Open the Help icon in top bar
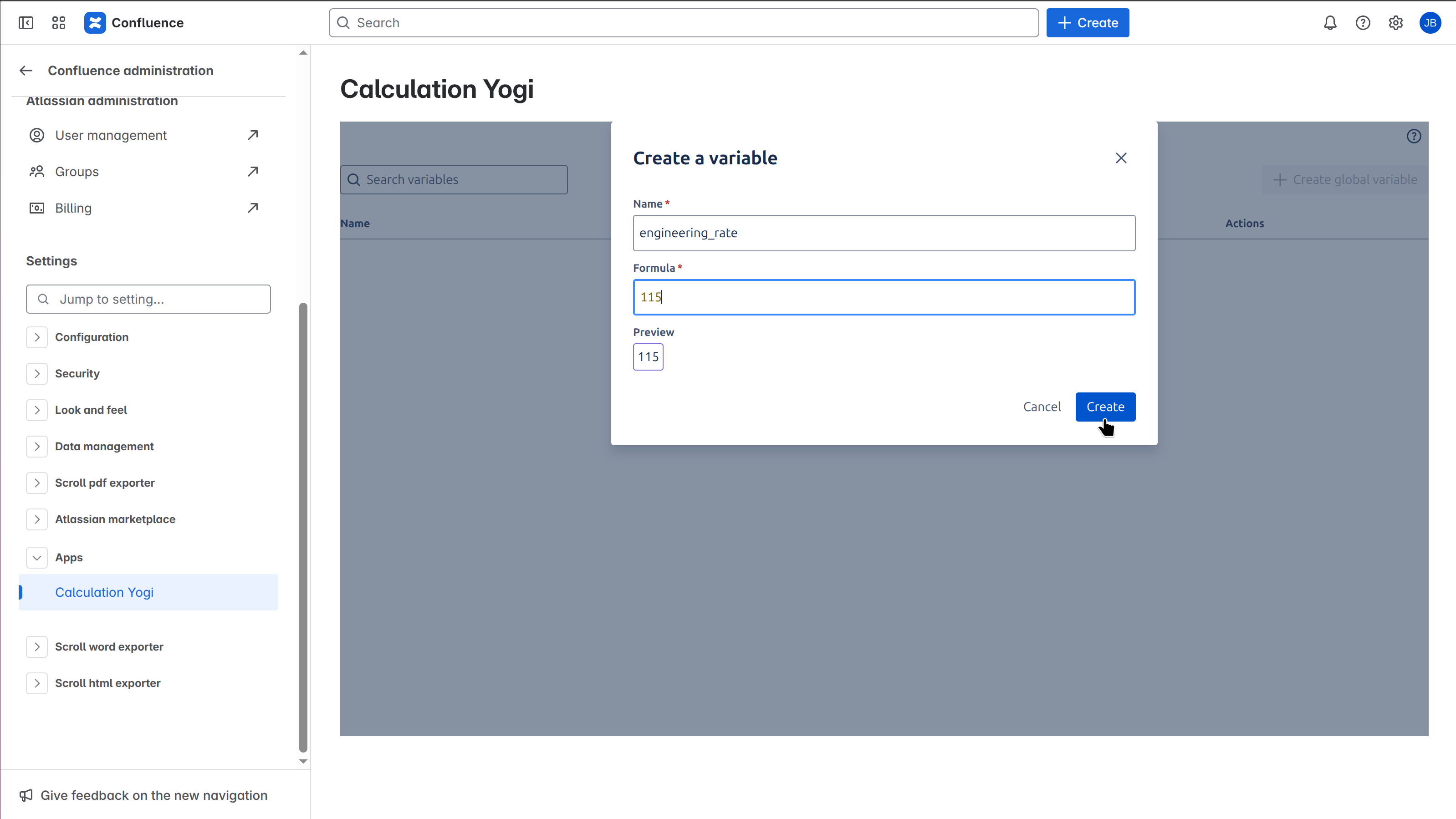Viewport: 1456px width, 819px height. pos(1363,23)
